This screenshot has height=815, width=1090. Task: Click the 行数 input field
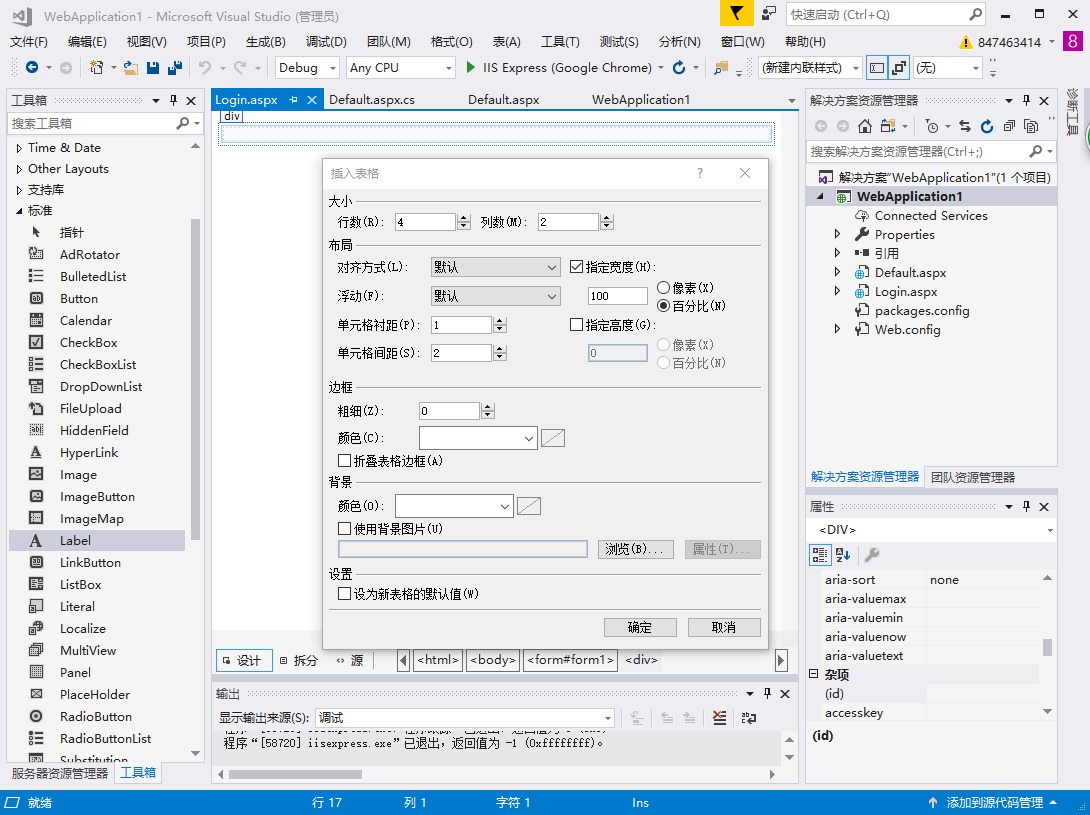[425, 222]
